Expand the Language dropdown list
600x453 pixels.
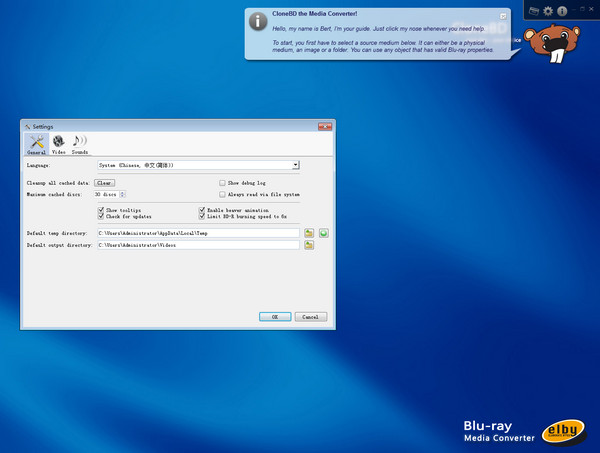coord(296,165)
